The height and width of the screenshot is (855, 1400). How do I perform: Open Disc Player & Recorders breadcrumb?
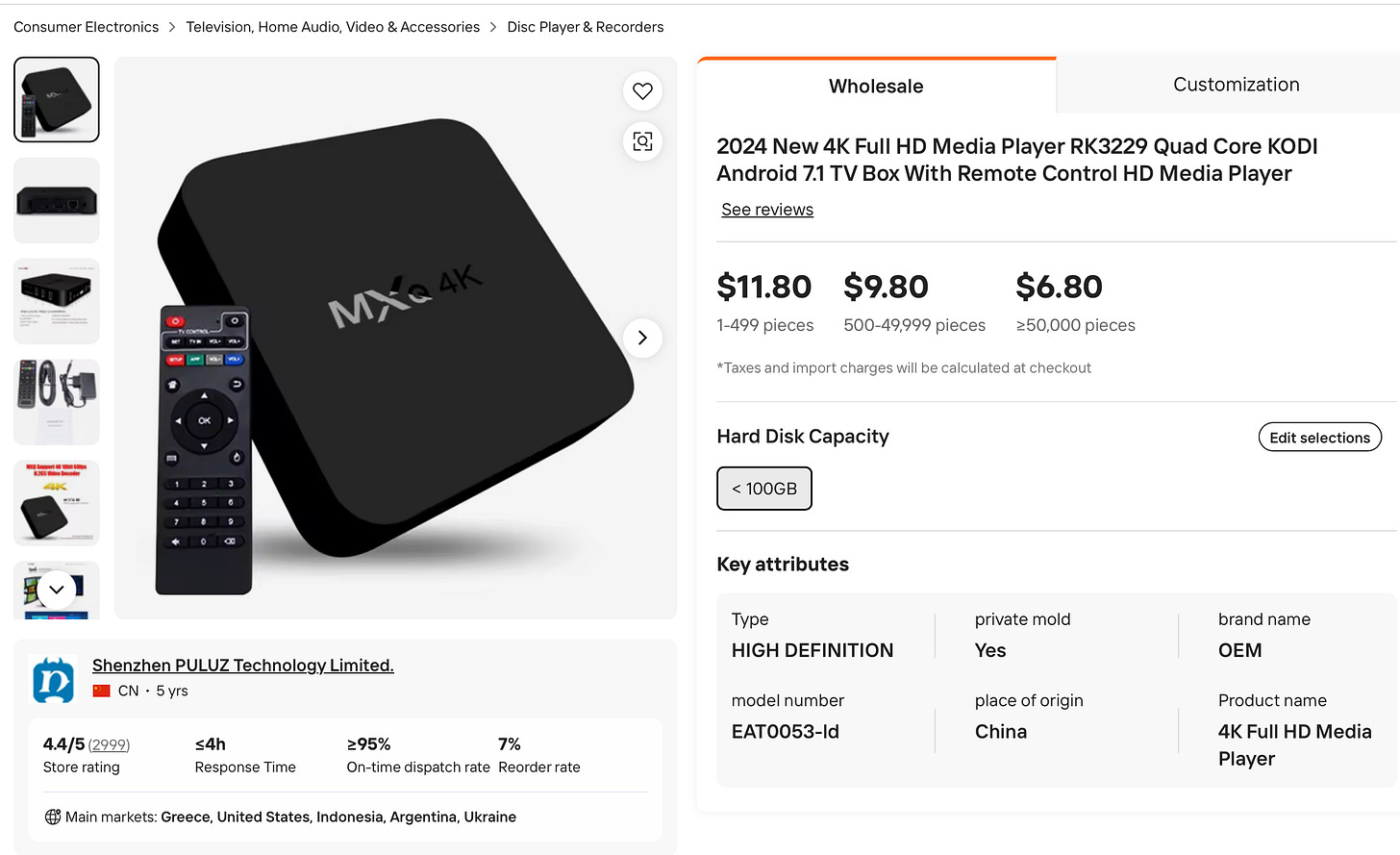tap(586, 27)
